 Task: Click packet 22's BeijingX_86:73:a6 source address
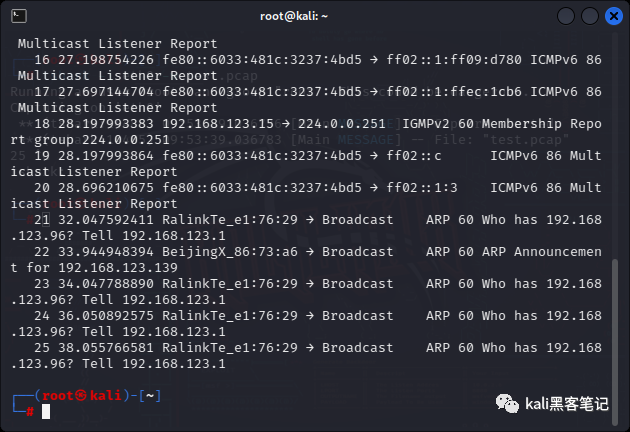tap(230, 252)
